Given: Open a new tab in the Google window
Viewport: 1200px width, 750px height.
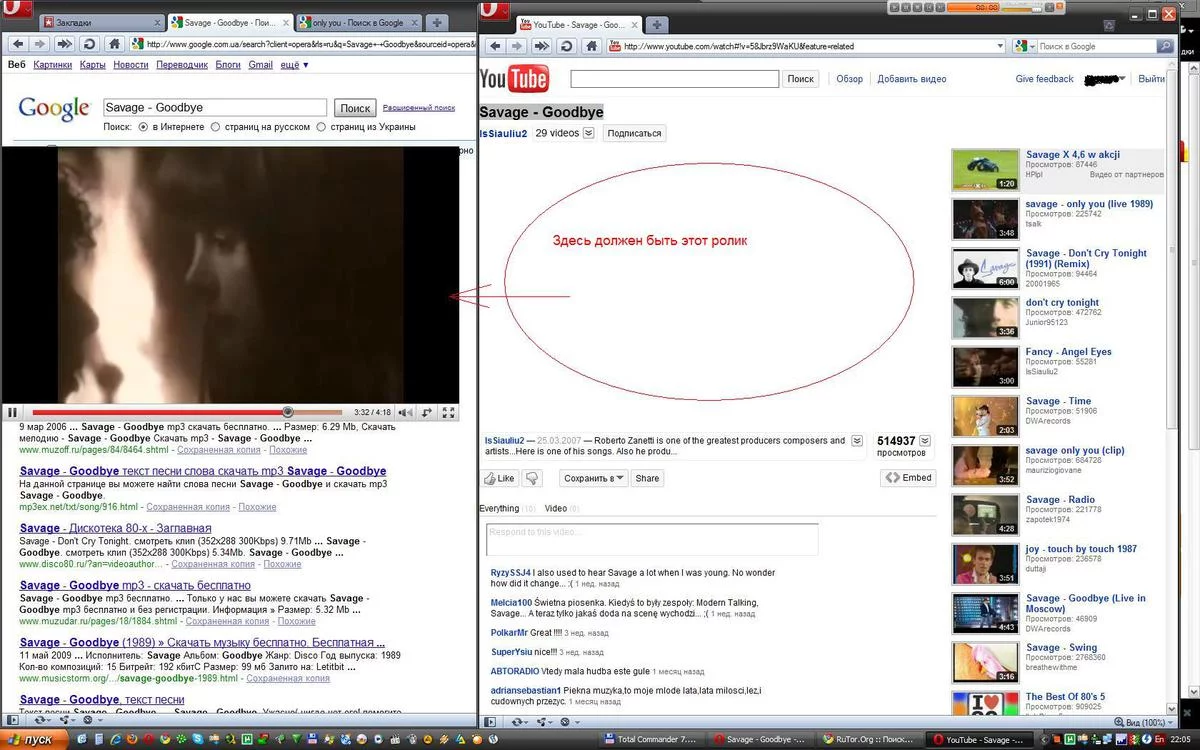Looking at the screenshot, I should [437, 22].
